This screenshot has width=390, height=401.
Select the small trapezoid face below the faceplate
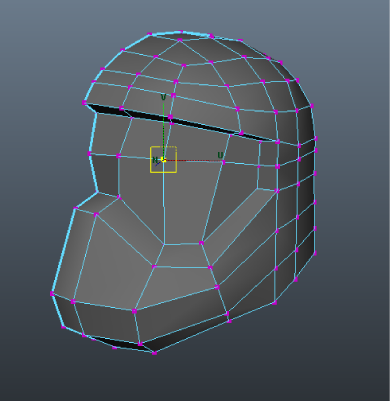182,256
